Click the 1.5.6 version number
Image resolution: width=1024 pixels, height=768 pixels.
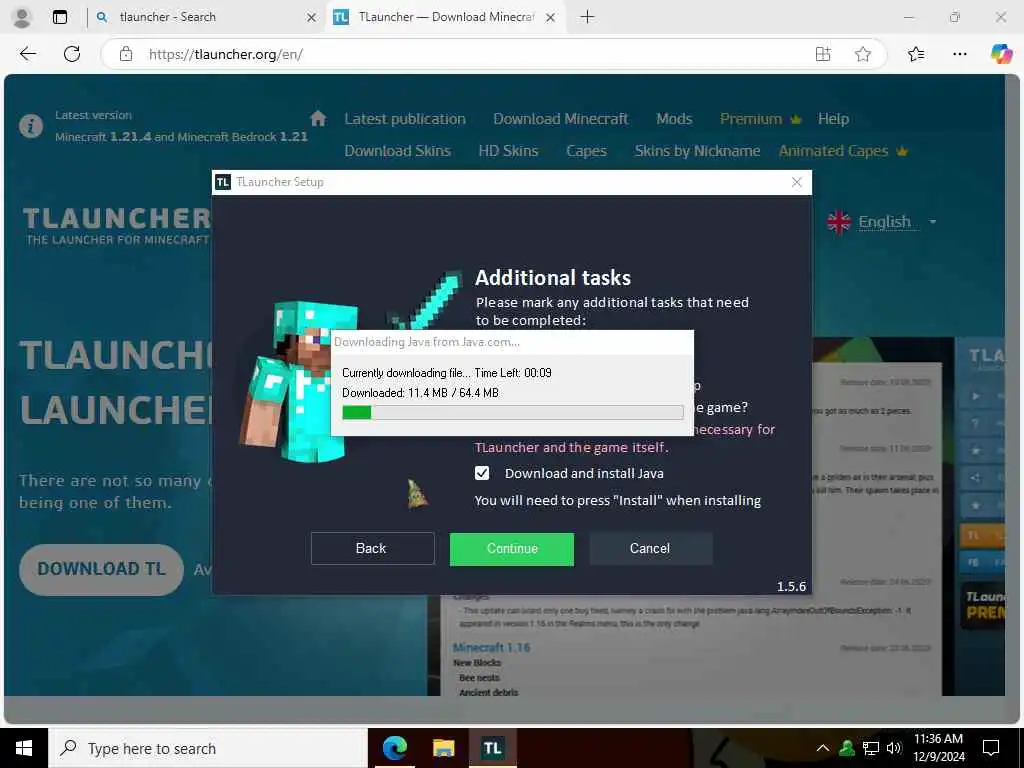click(x=791, y=586)
